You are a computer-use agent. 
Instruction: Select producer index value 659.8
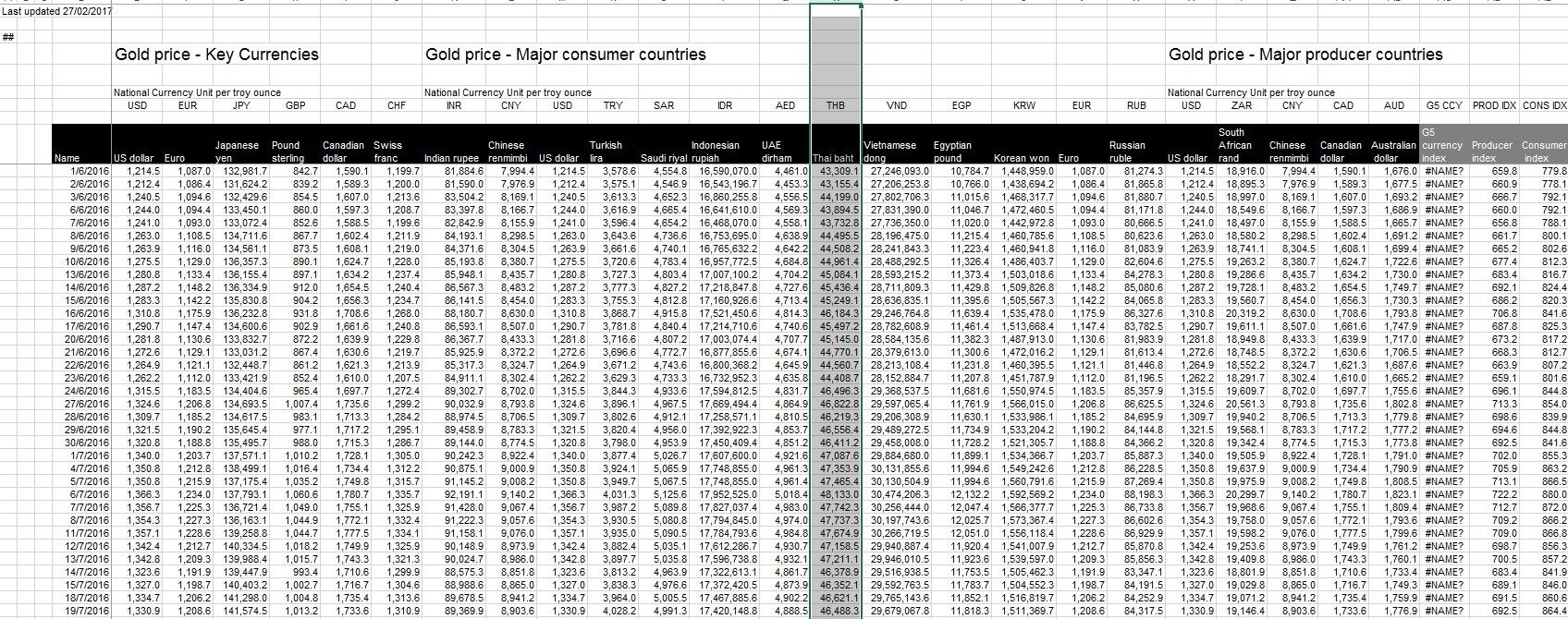point(1503,171)
